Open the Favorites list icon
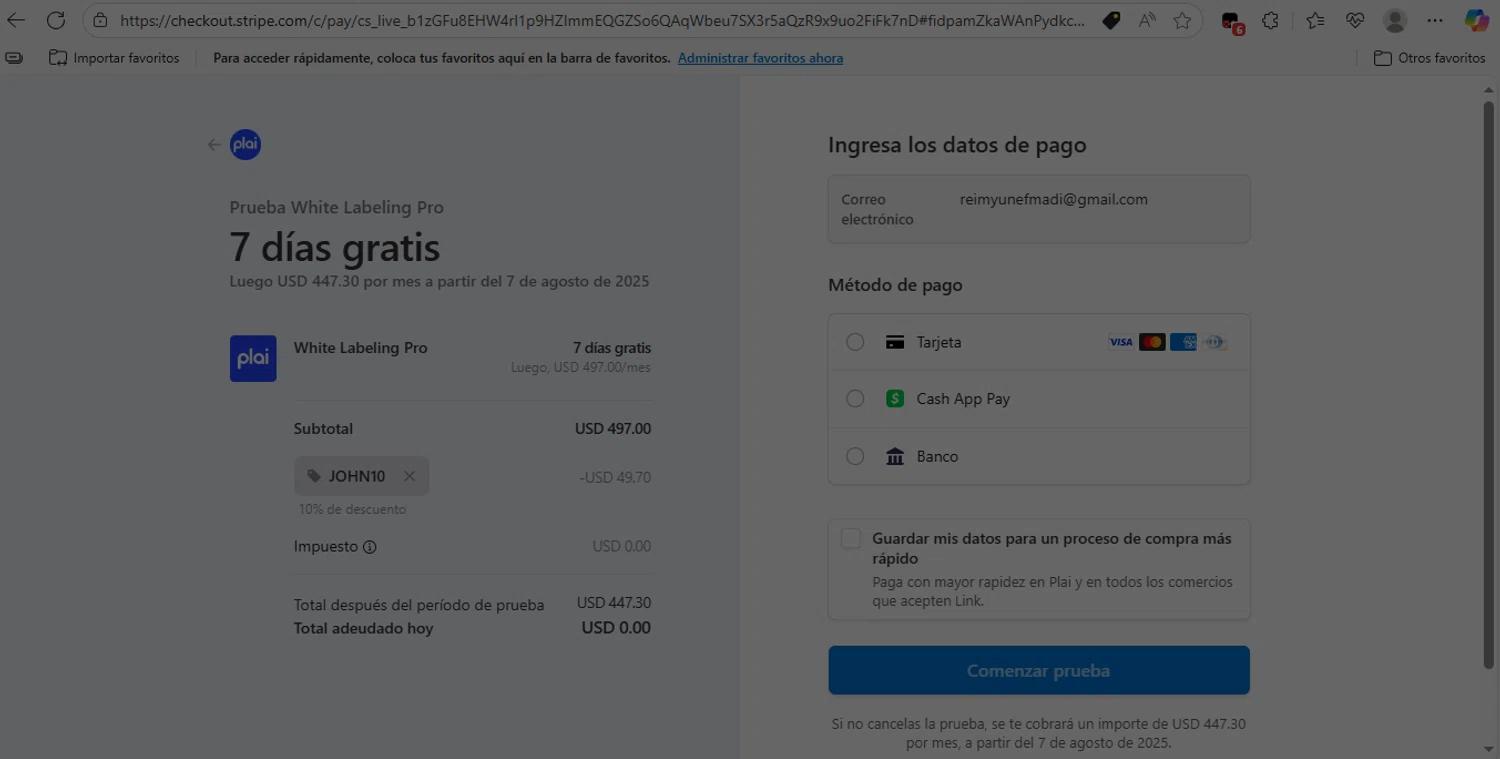The width and height of the screenshot is (1500, 759). click(1315, 20)
